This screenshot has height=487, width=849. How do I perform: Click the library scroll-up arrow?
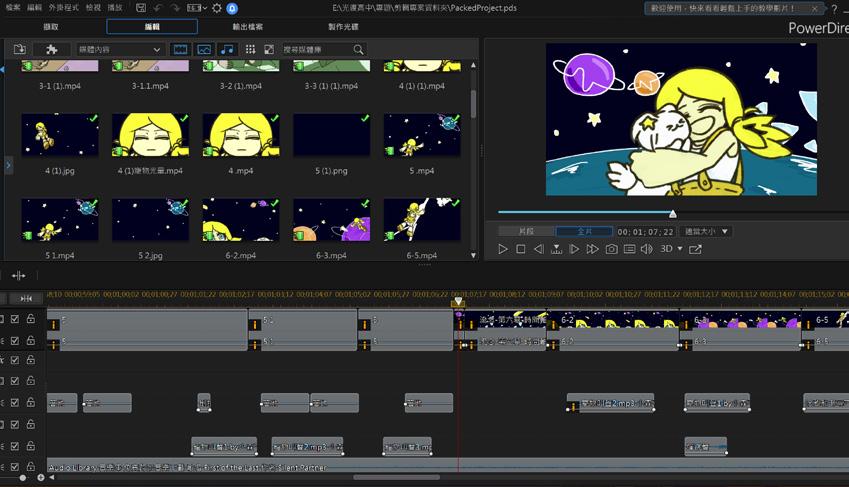point(474,65)
